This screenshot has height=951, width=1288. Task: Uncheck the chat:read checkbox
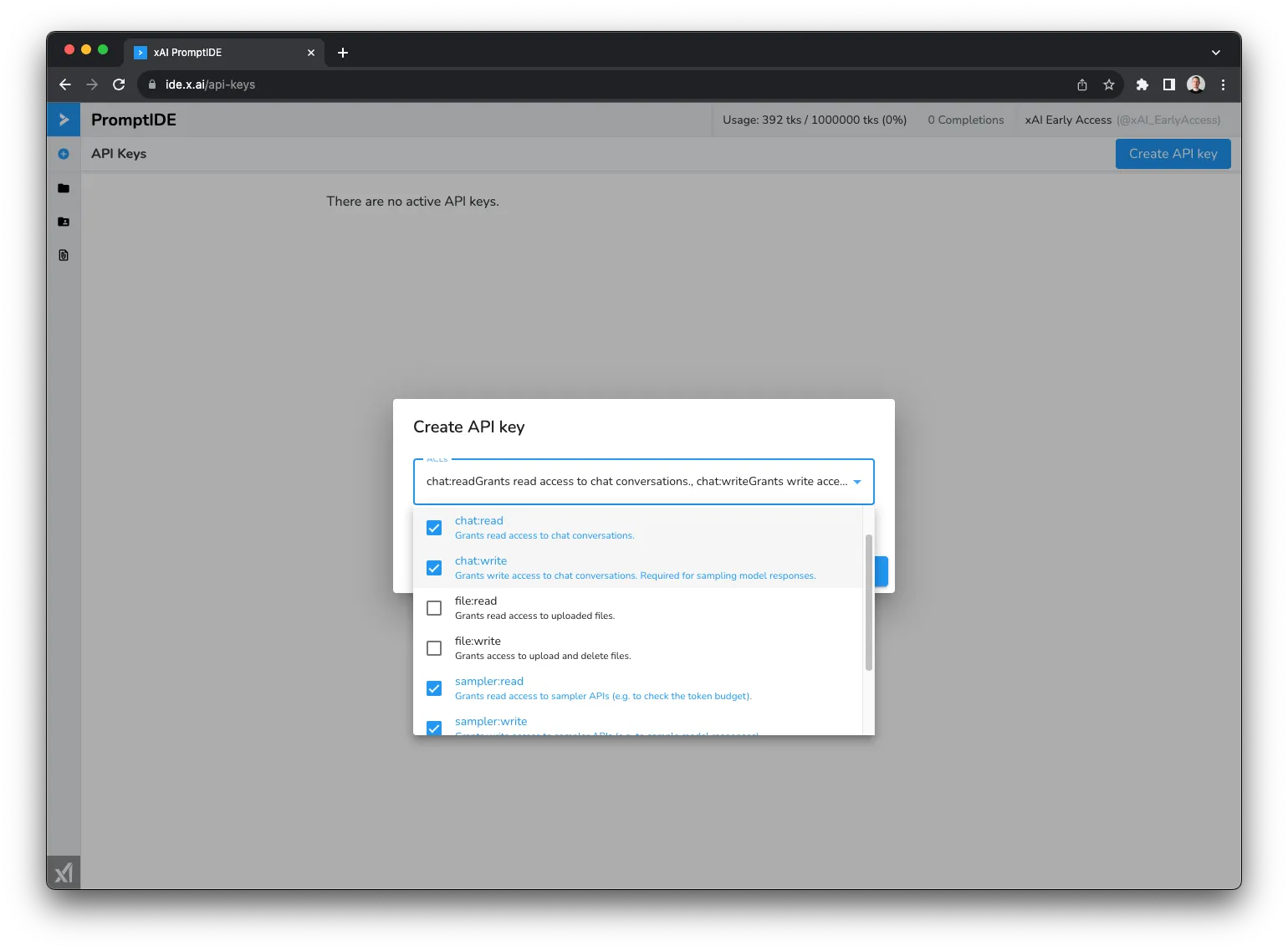pyautogui.click(x=434, y=528)
